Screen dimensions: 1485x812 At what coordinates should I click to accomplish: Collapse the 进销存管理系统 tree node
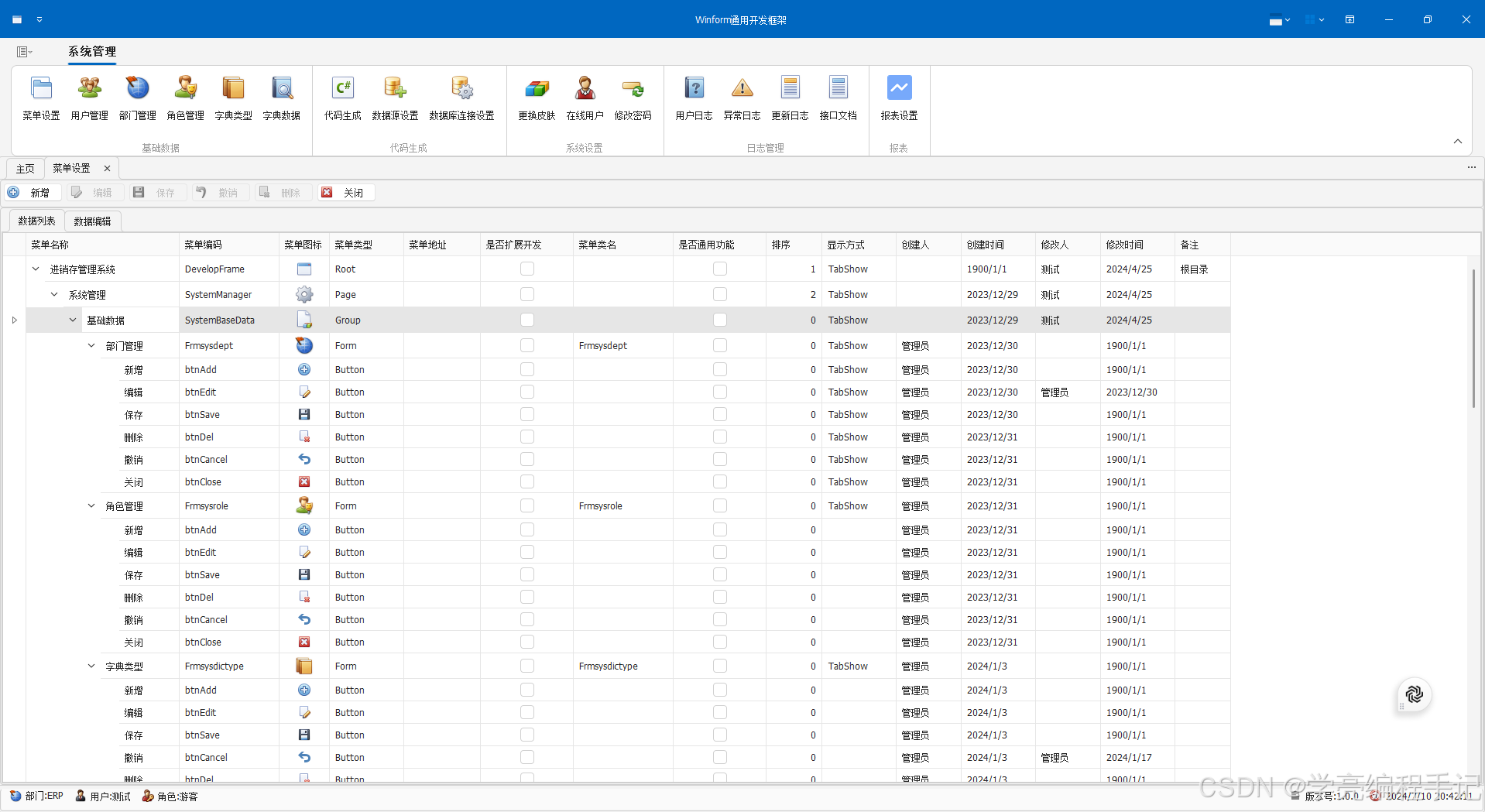click(35, 269)
